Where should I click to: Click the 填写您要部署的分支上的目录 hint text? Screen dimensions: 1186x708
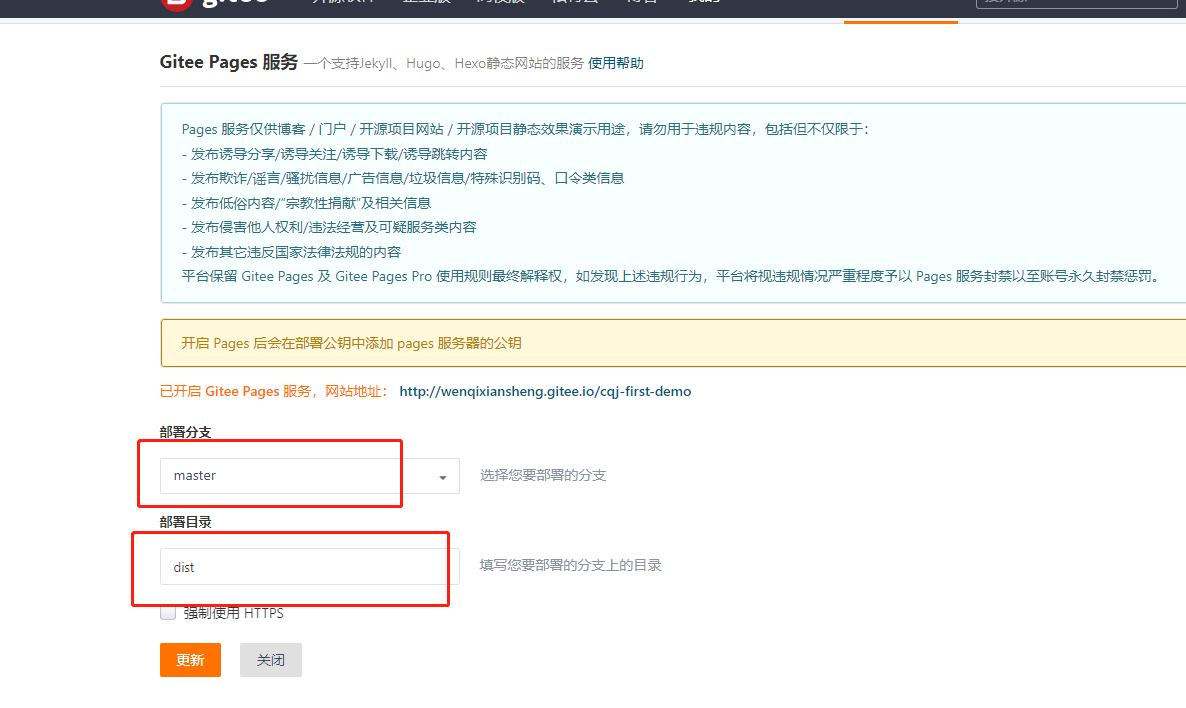point(570,565)
